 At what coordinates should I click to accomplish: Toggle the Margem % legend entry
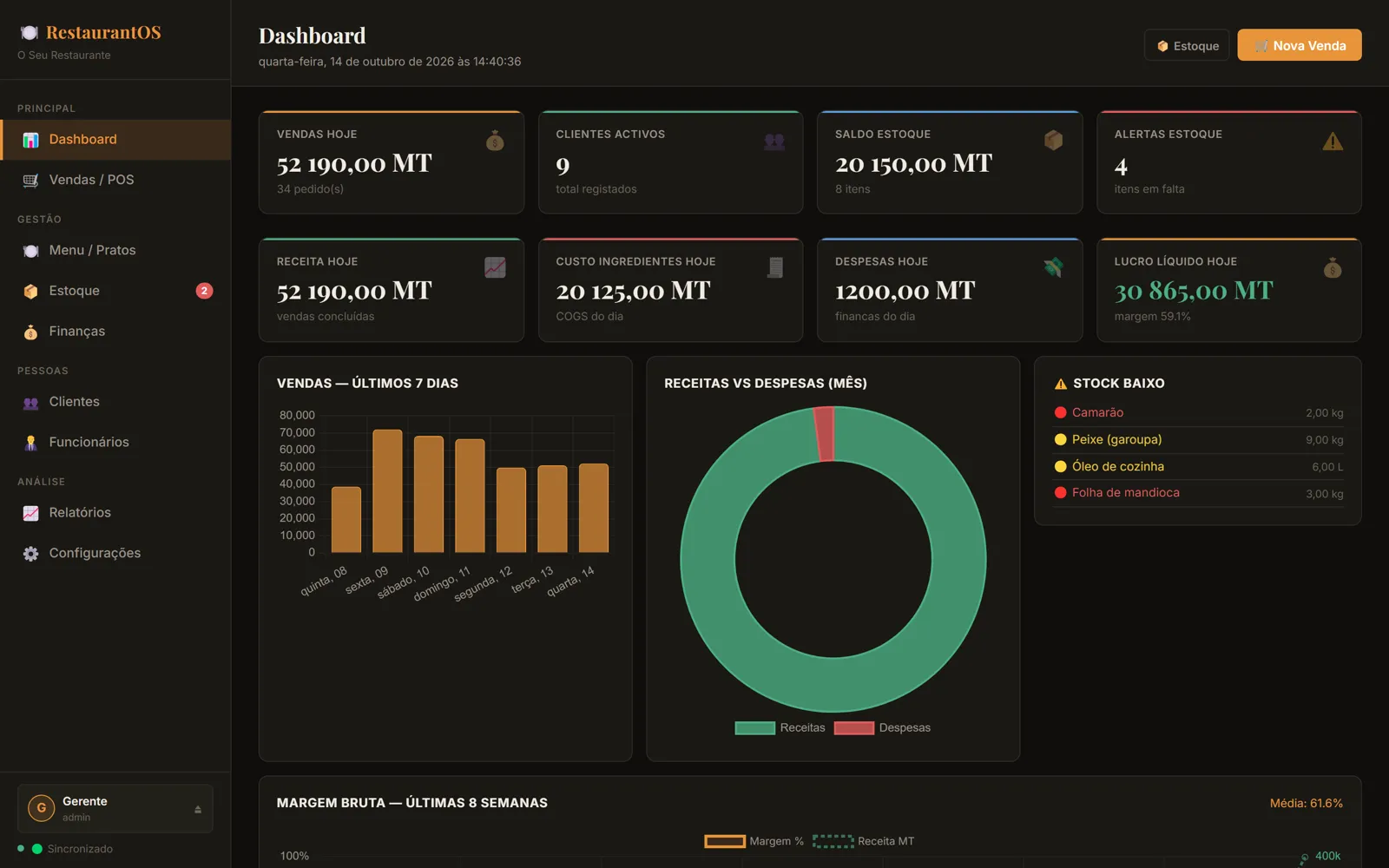coord(754,841)
